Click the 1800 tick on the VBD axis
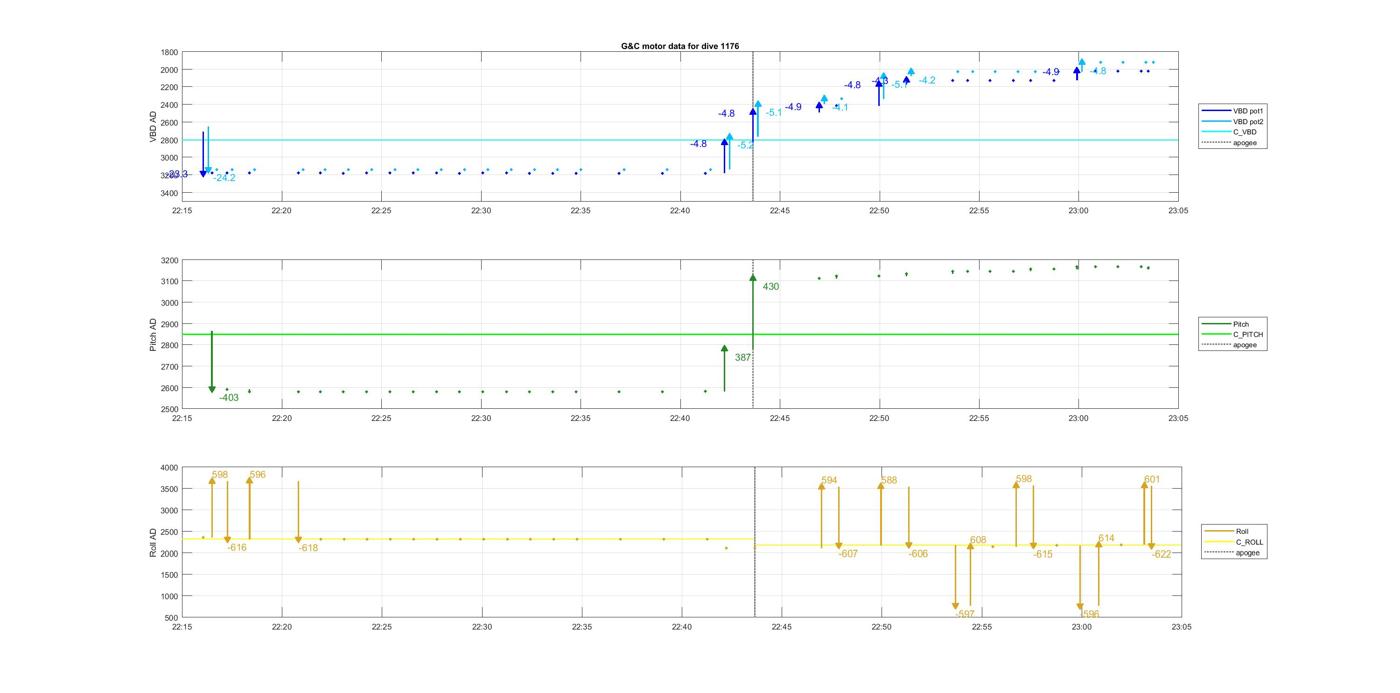 pyautogui.click(x=170, y=52)
